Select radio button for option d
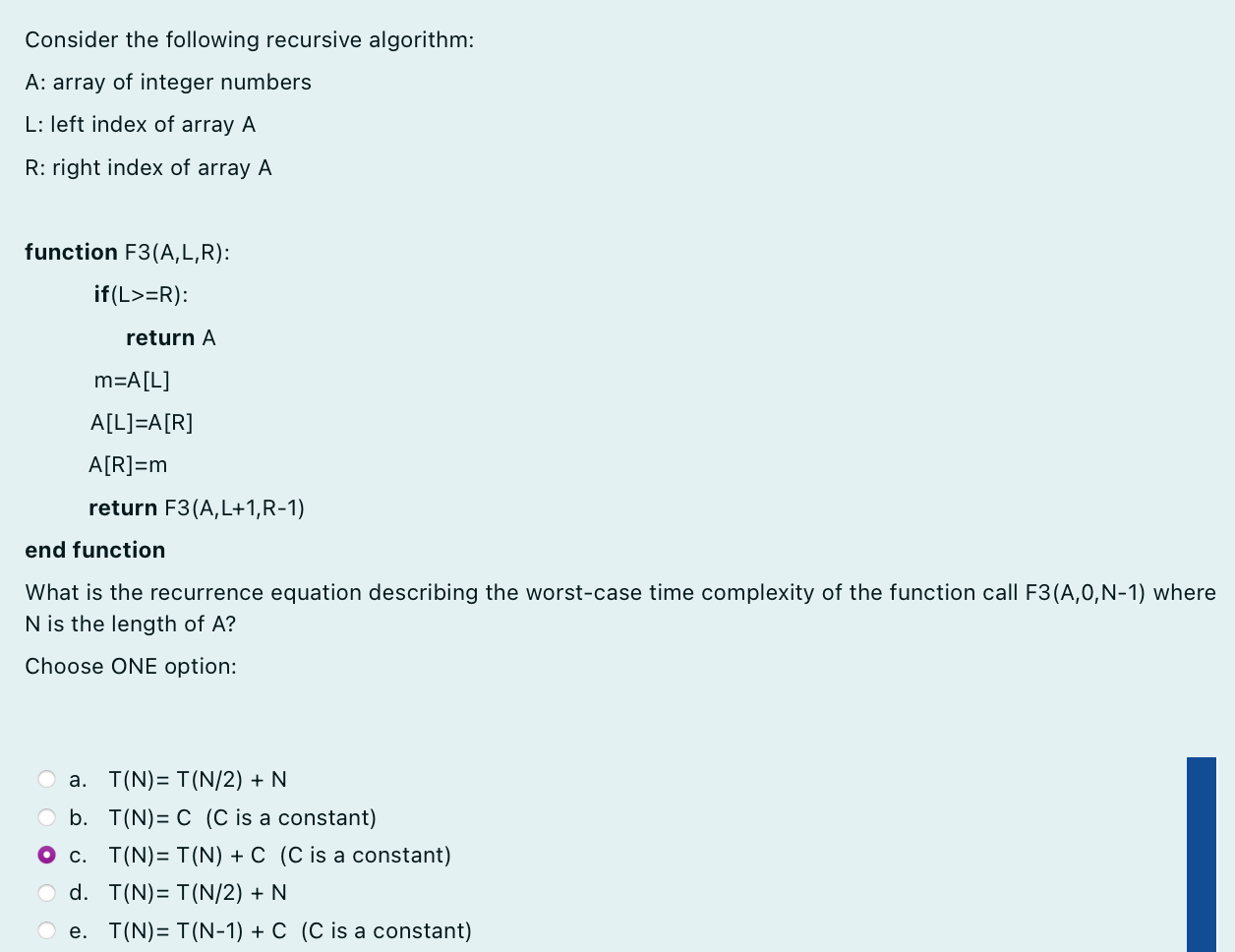The height and width of the screenshot is (952, 1235). tap(46, 892)
